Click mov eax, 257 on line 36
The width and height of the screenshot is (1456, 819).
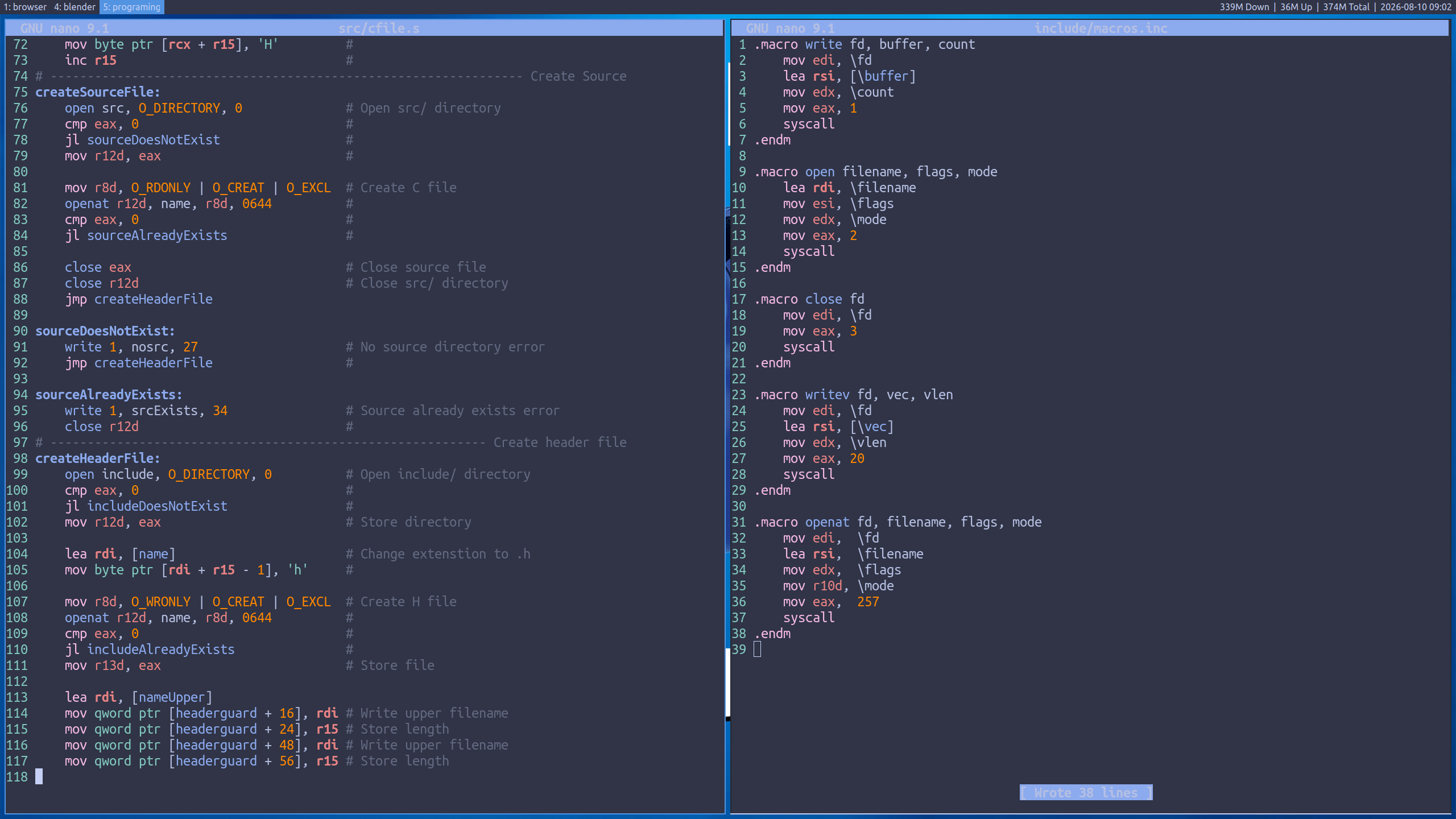[831, 602]
